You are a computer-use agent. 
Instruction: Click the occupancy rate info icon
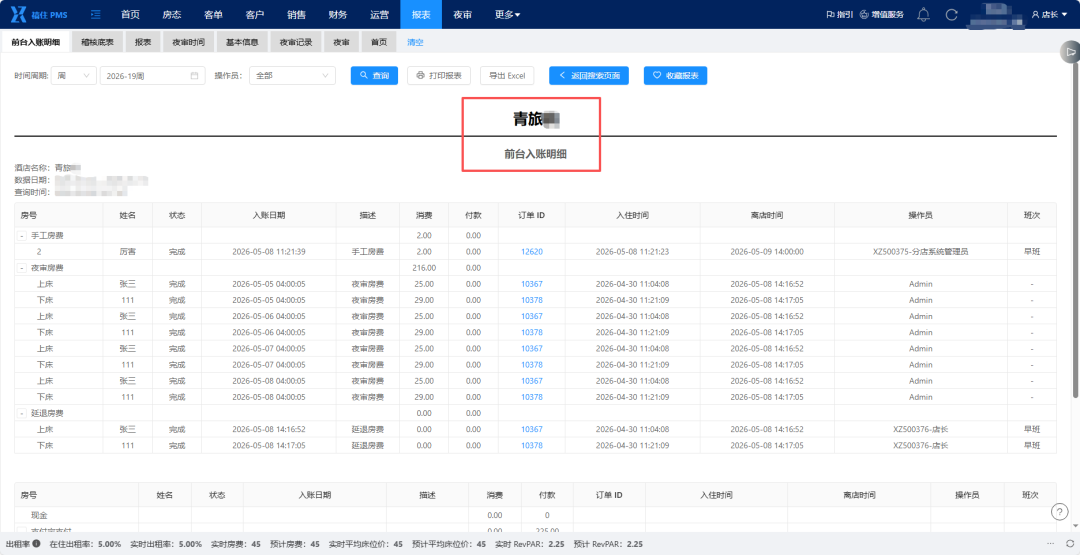tap(36, 543)
